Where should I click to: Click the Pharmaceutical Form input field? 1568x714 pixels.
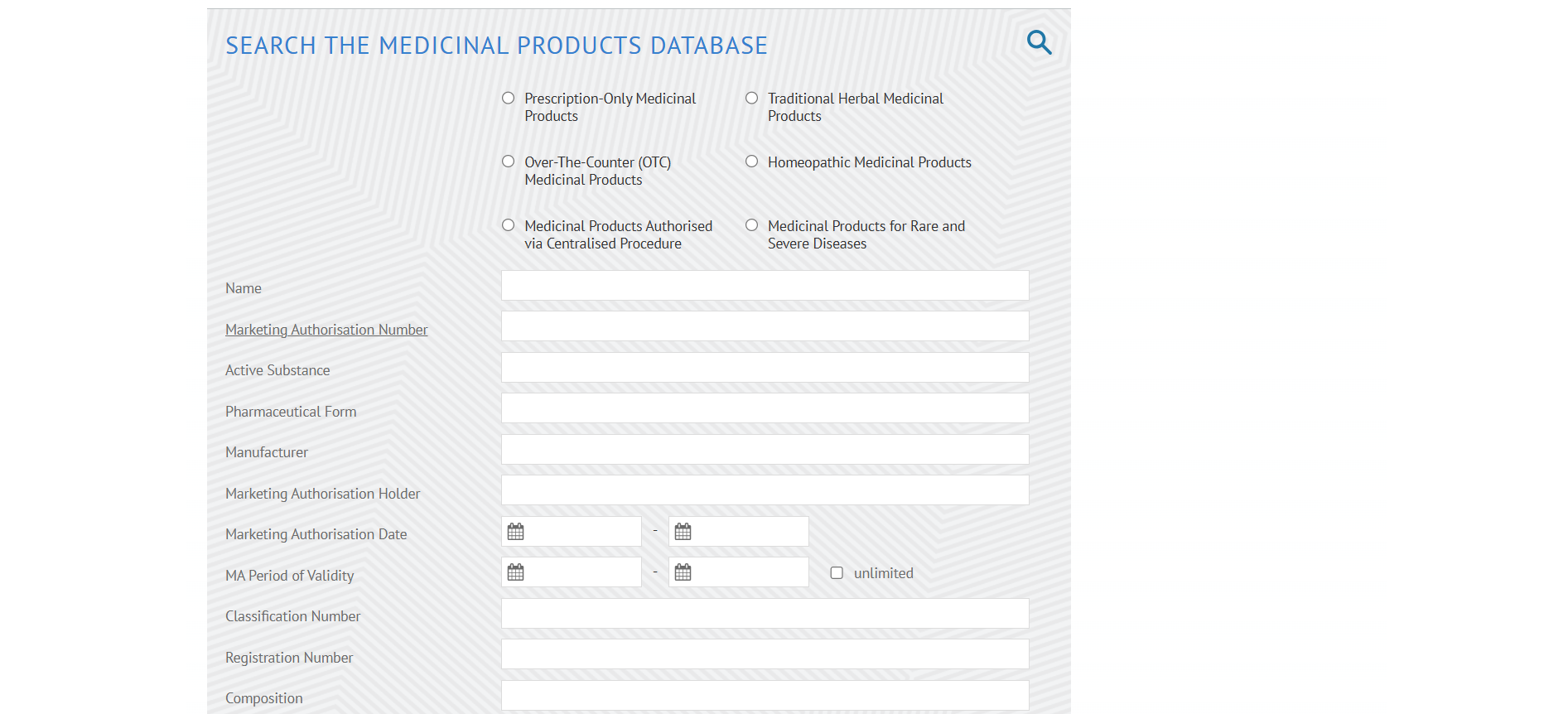point(765,408)
